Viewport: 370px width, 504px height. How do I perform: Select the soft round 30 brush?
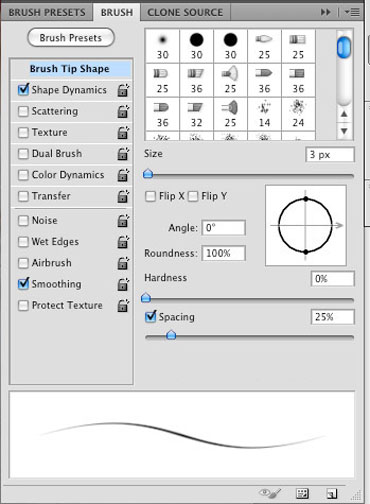pos(163,46)
